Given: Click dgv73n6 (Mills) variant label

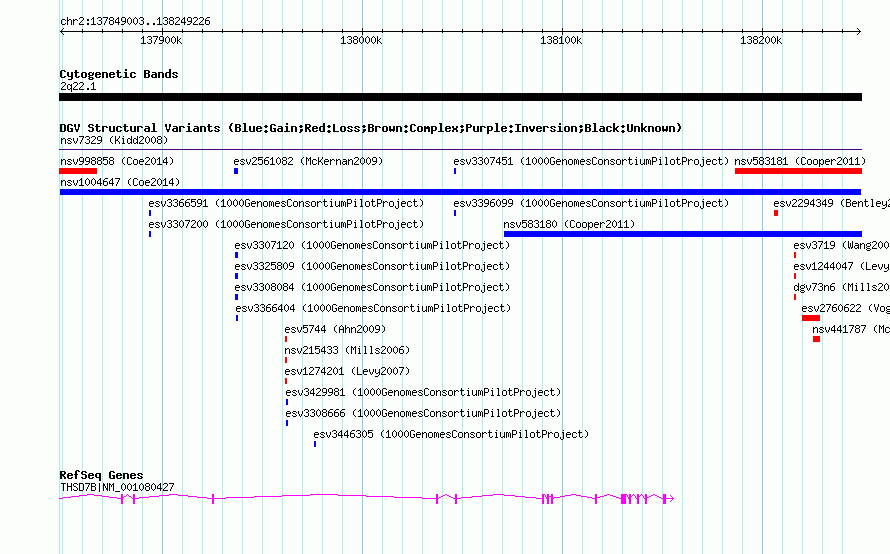Looking at the screenshot, I should point(841,287).
